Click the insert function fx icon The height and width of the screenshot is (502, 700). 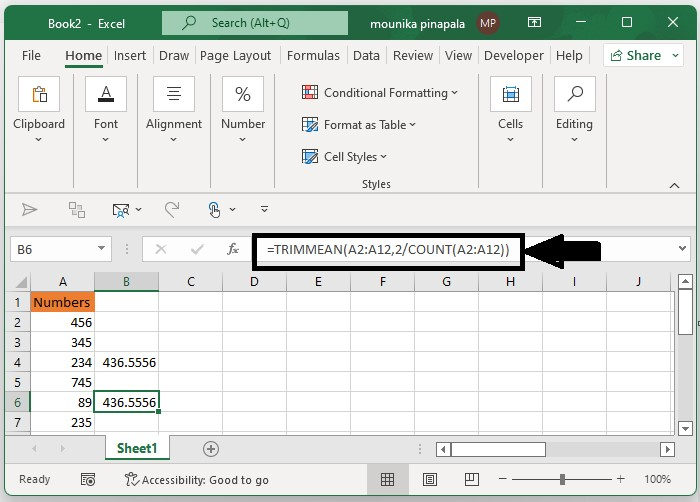click(x=233, y=249)
